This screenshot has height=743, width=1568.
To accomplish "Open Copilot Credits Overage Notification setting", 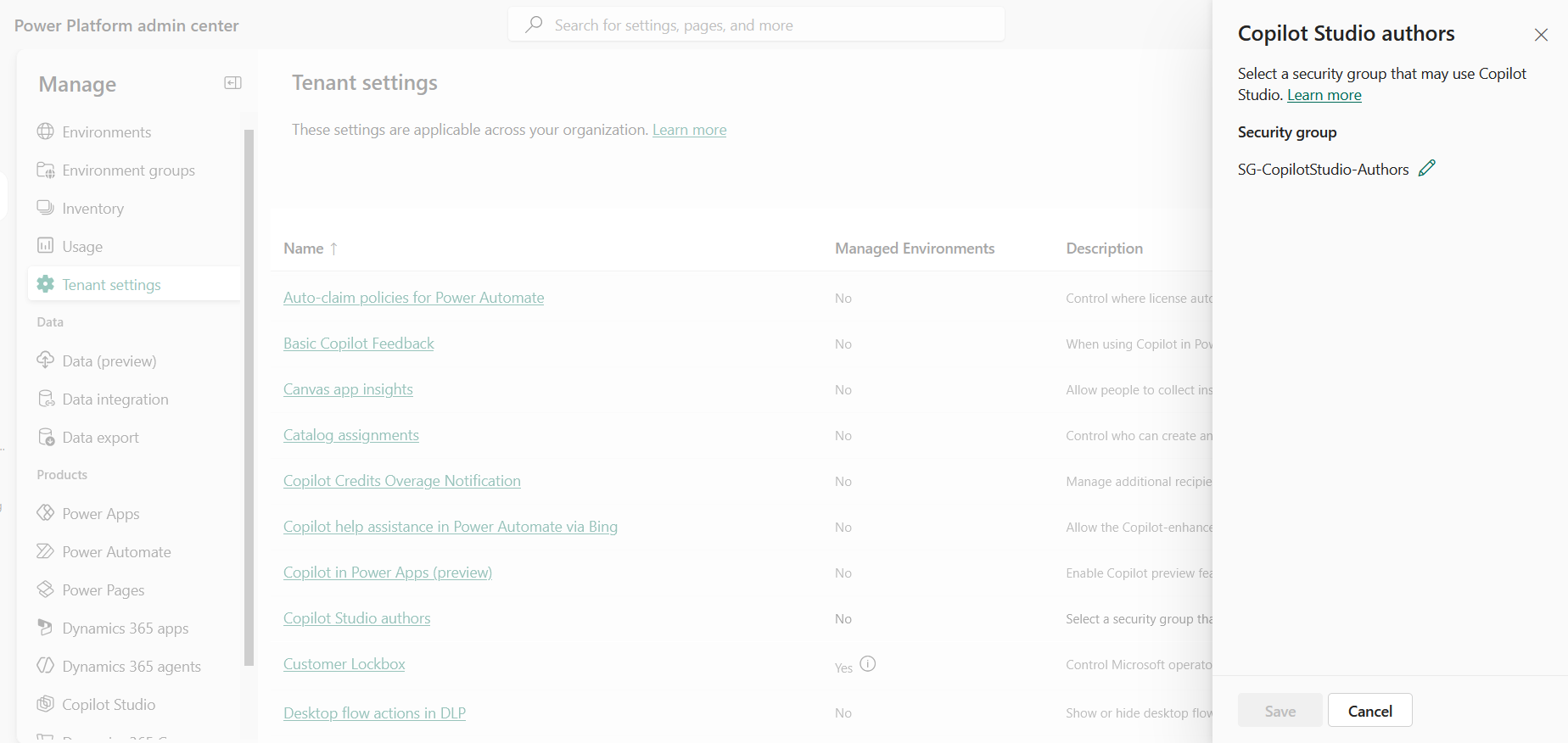I will click(x=402, y=481).
